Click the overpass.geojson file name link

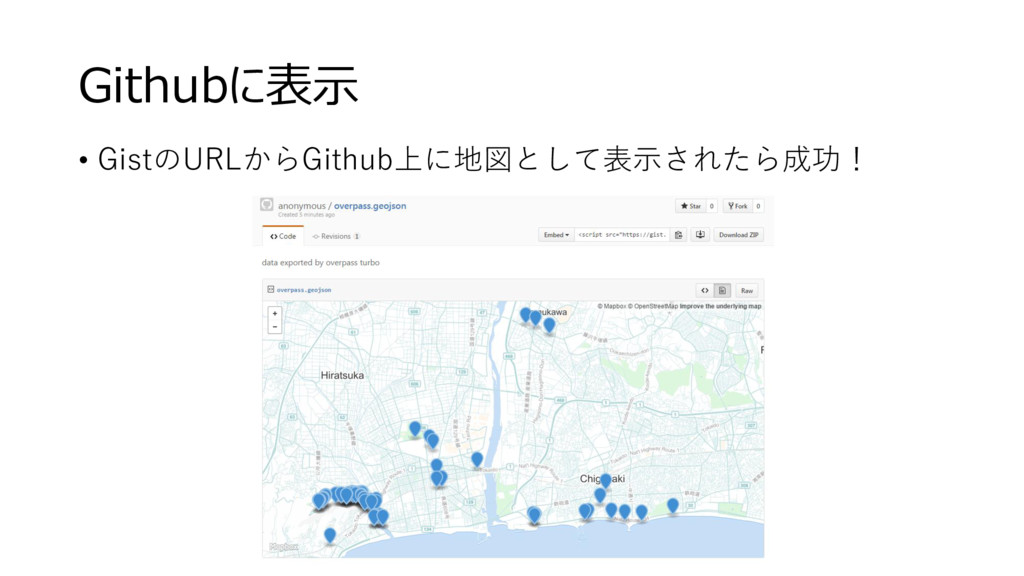304,290
